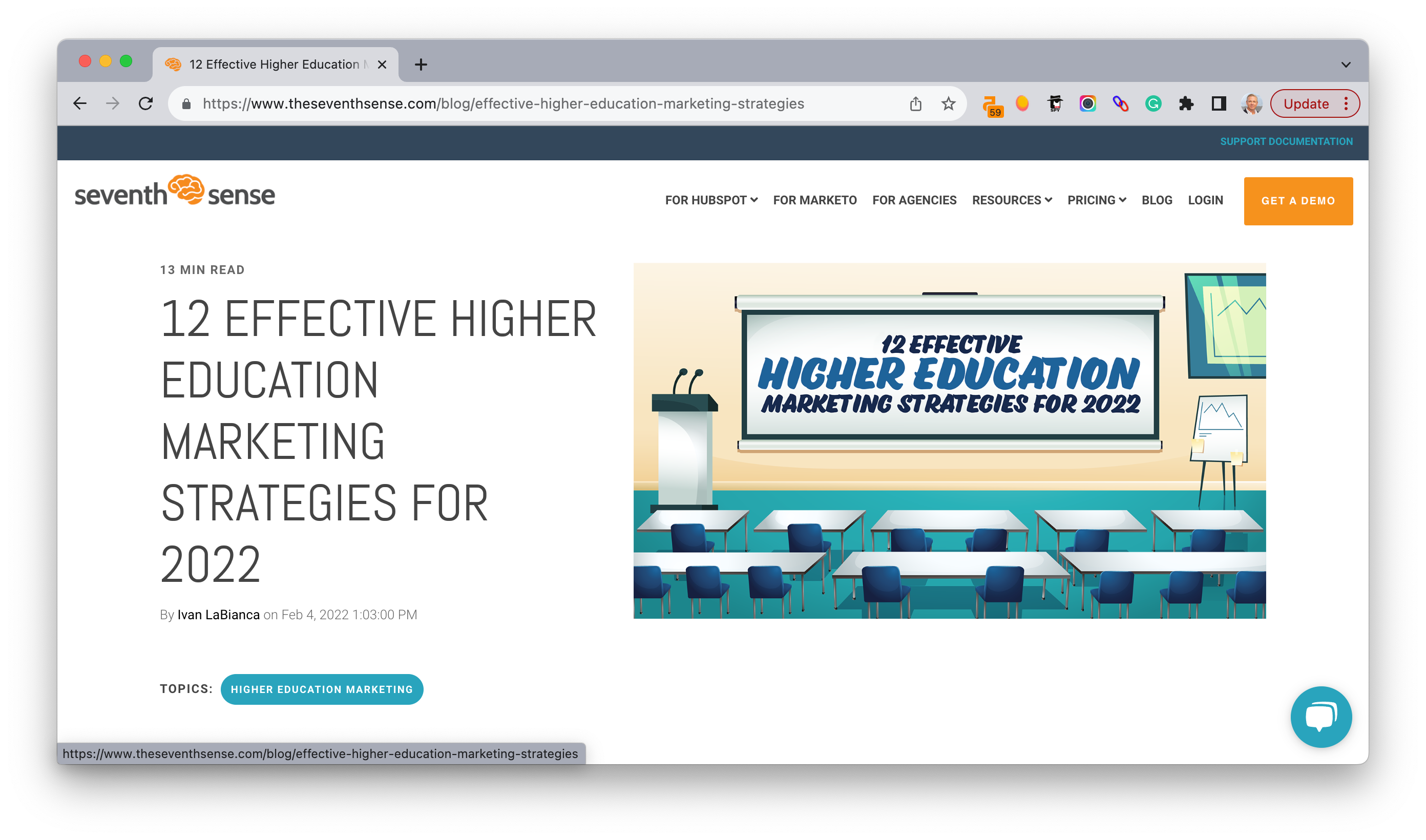Switch to the BLOG menu item
This screenshot has width=1426, height=840.
tap(1157, 200)
